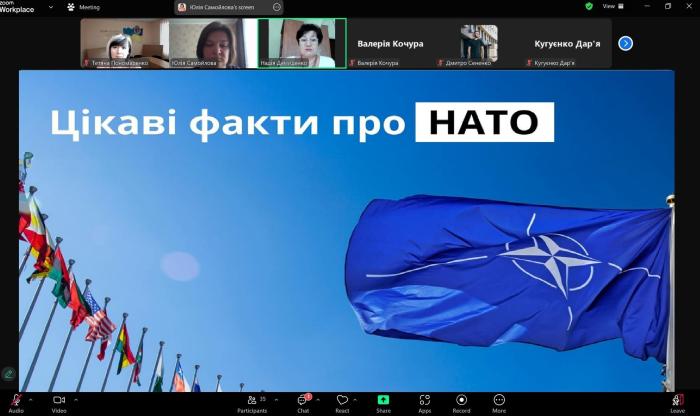Screen dimensions: 700x416
Task: Open the View layout menu
Action: point(609,6)
